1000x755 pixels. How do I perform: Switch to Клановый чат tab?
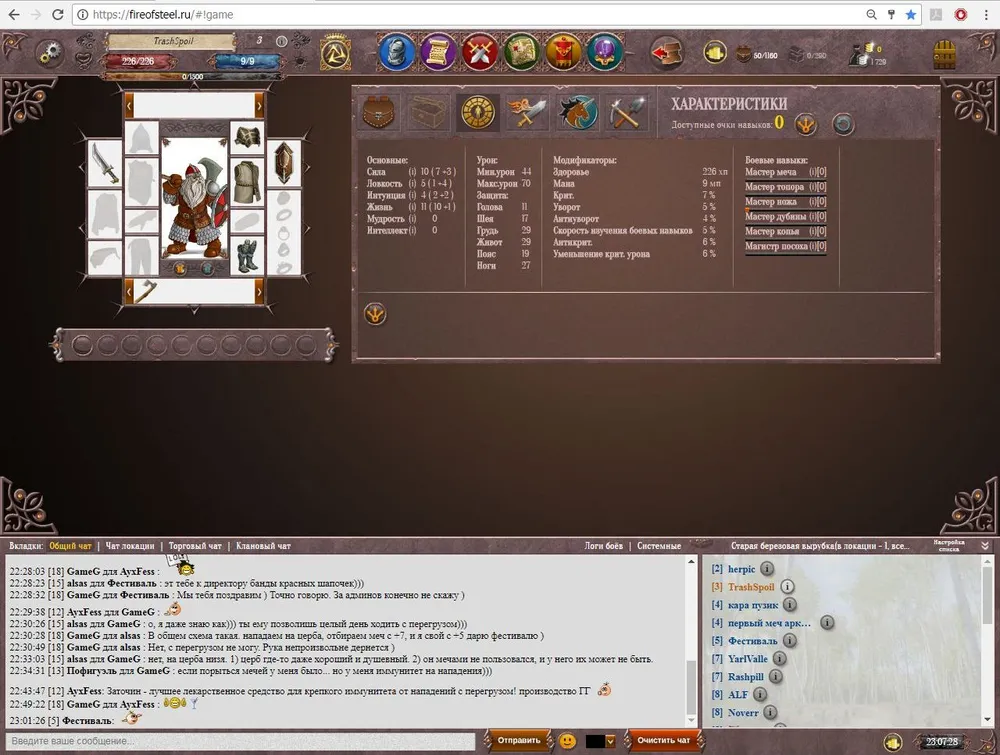pyautogui.click(x=263, y=546)
